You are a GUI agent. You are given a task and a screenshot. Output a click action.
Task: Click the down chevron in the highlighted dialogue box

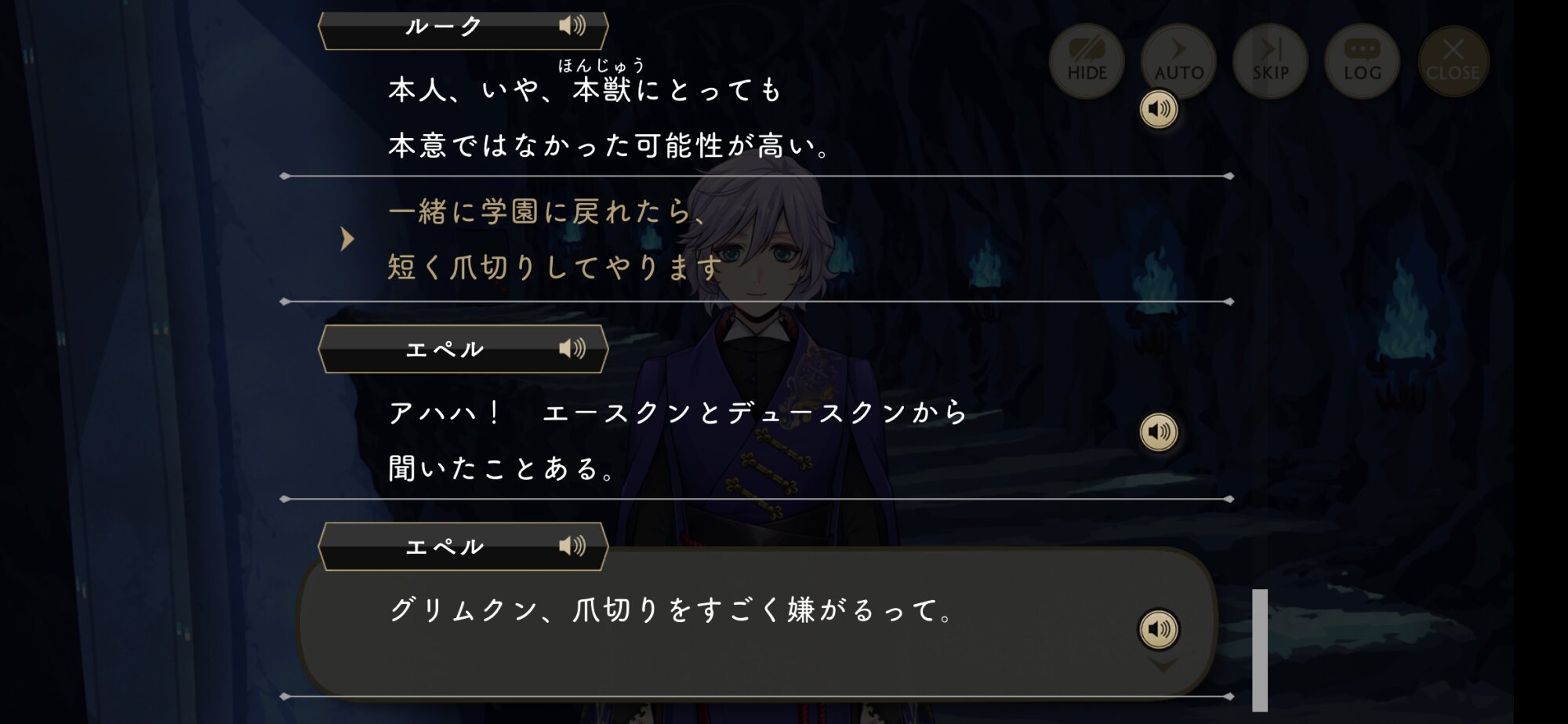(x=1163, y=665)
